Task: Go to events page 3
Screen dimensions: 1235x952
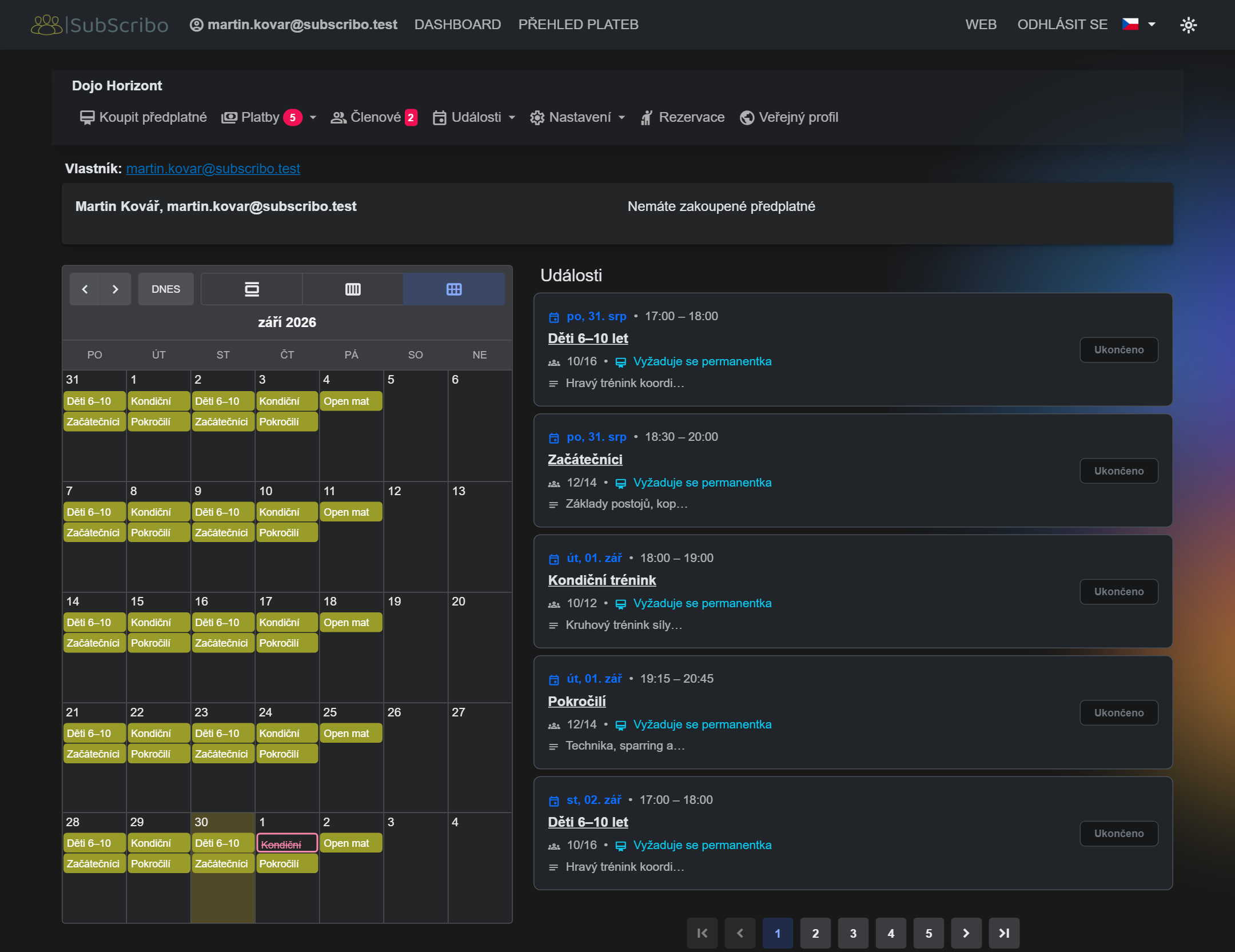Action: coord(853,933)
